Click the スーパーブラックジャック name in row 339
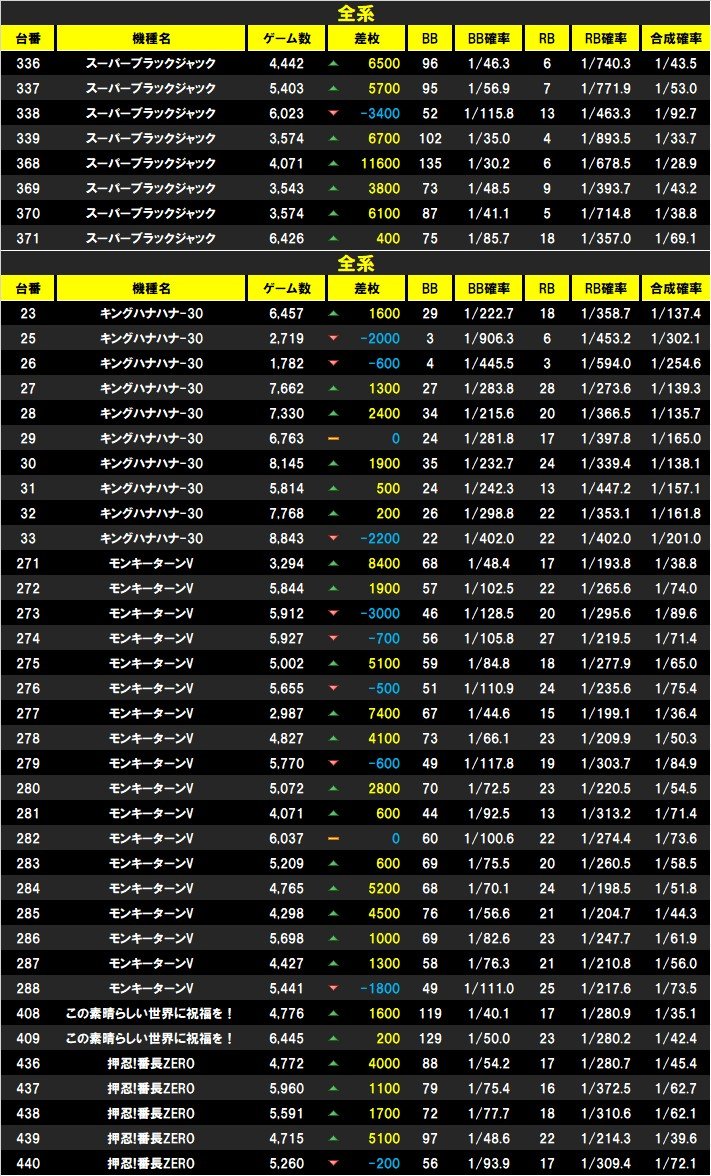Image resolution: width=711 pixels, height=1176 pixels. tap(151, 139)
